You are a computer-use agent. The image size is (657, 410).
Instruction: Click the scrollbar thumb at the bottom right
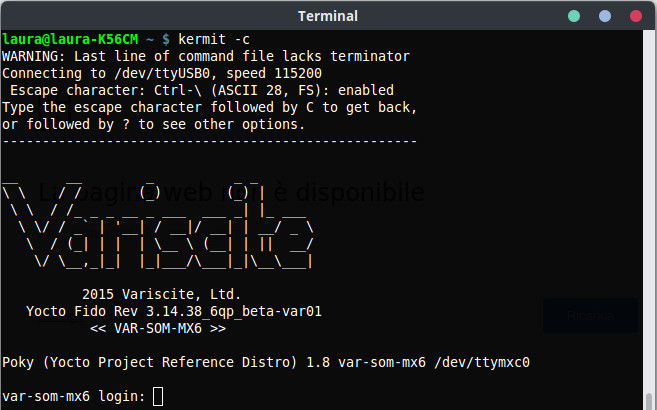[649, 401]
